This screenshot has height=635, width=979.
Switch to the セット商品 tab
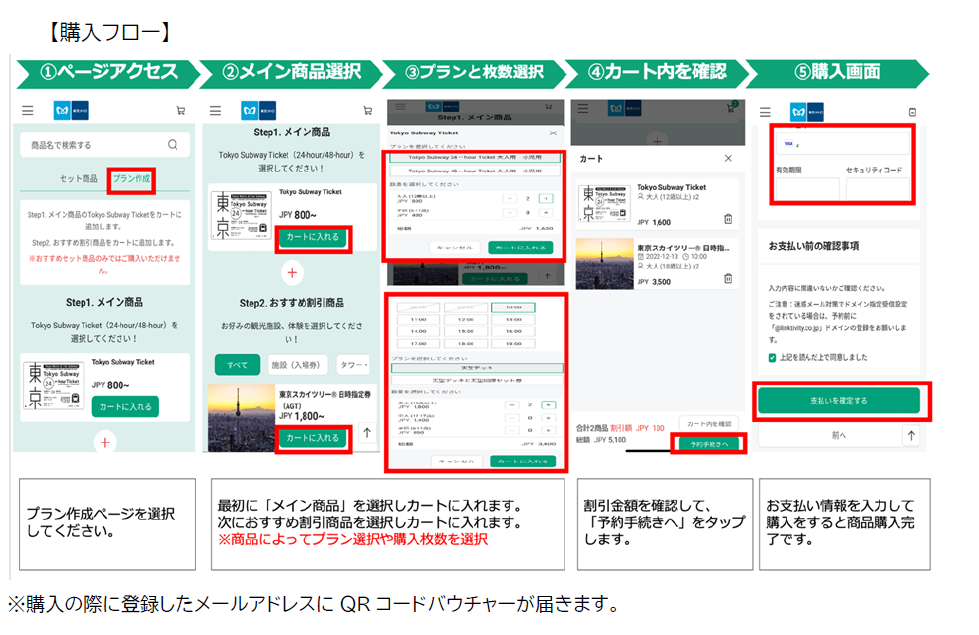click(x=79, y=179)
